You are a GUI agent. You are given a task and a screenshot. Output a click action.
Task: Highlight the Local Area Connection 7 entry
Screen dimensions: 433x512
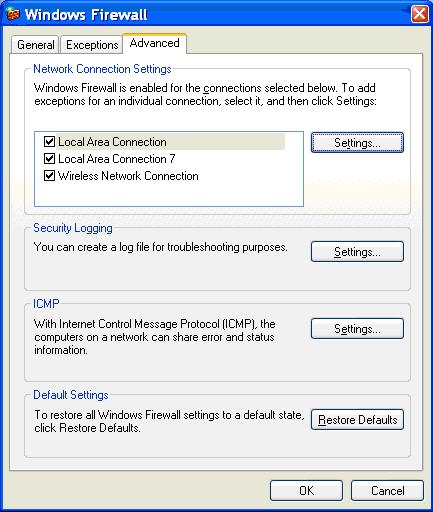pos(116,159)
